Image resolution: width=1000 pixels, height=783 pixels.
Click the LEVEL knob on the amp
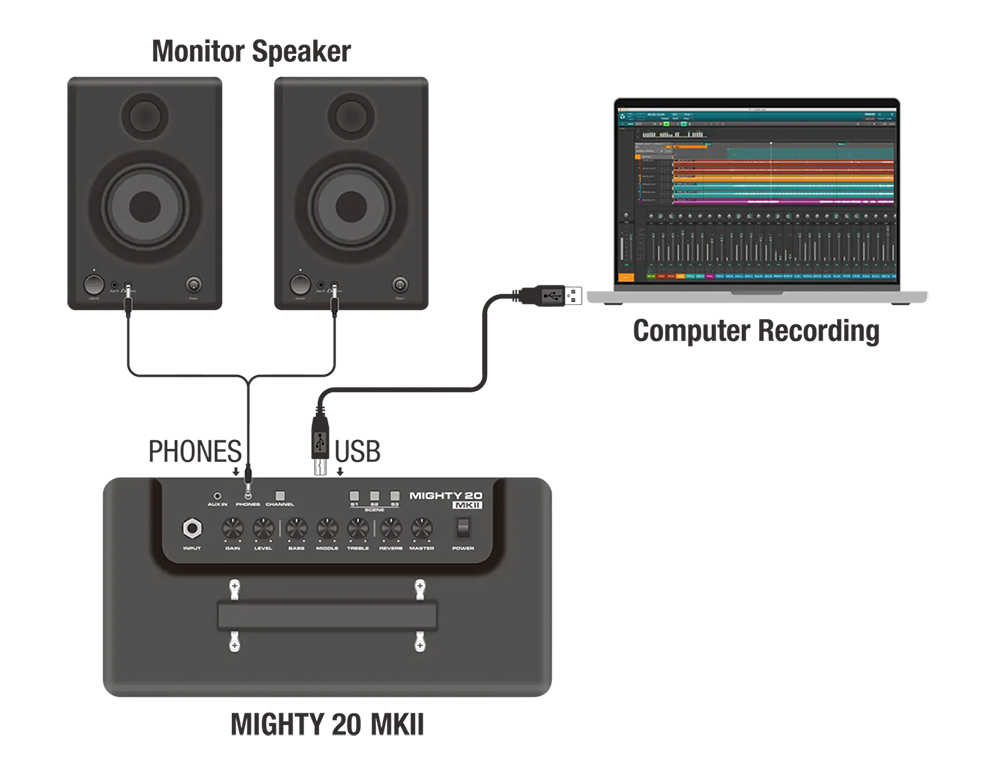point(264,529)
